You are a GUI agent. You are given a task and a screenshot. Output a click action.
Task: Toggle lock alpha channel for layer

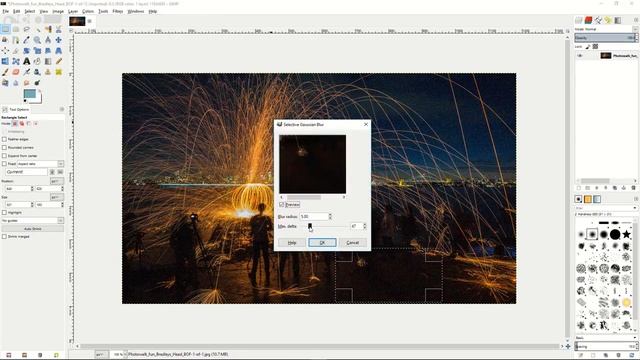pos(595,47)
